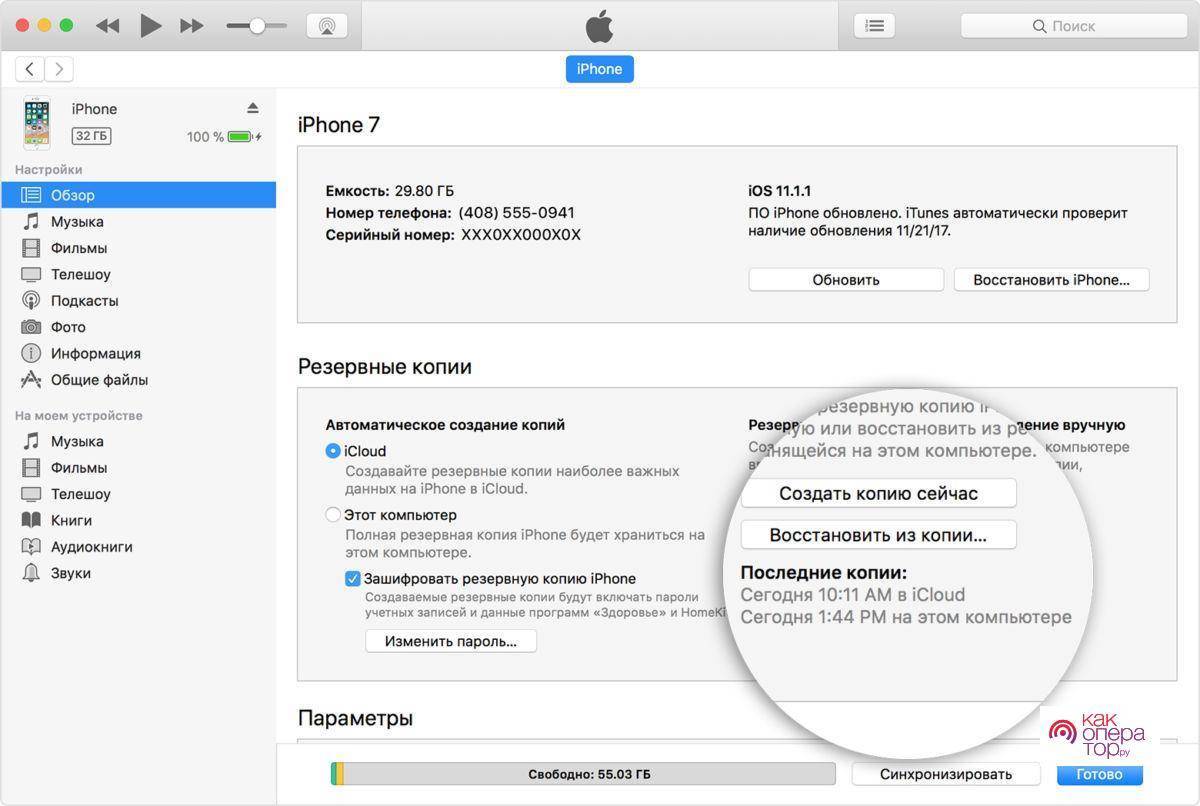Image resolution: width=1200 pixels, height=806 pixels.
Task: Toggle Зашифровать резервную копию iPhone checkbox
Action: pyautogui.click(x=352, y=578)
